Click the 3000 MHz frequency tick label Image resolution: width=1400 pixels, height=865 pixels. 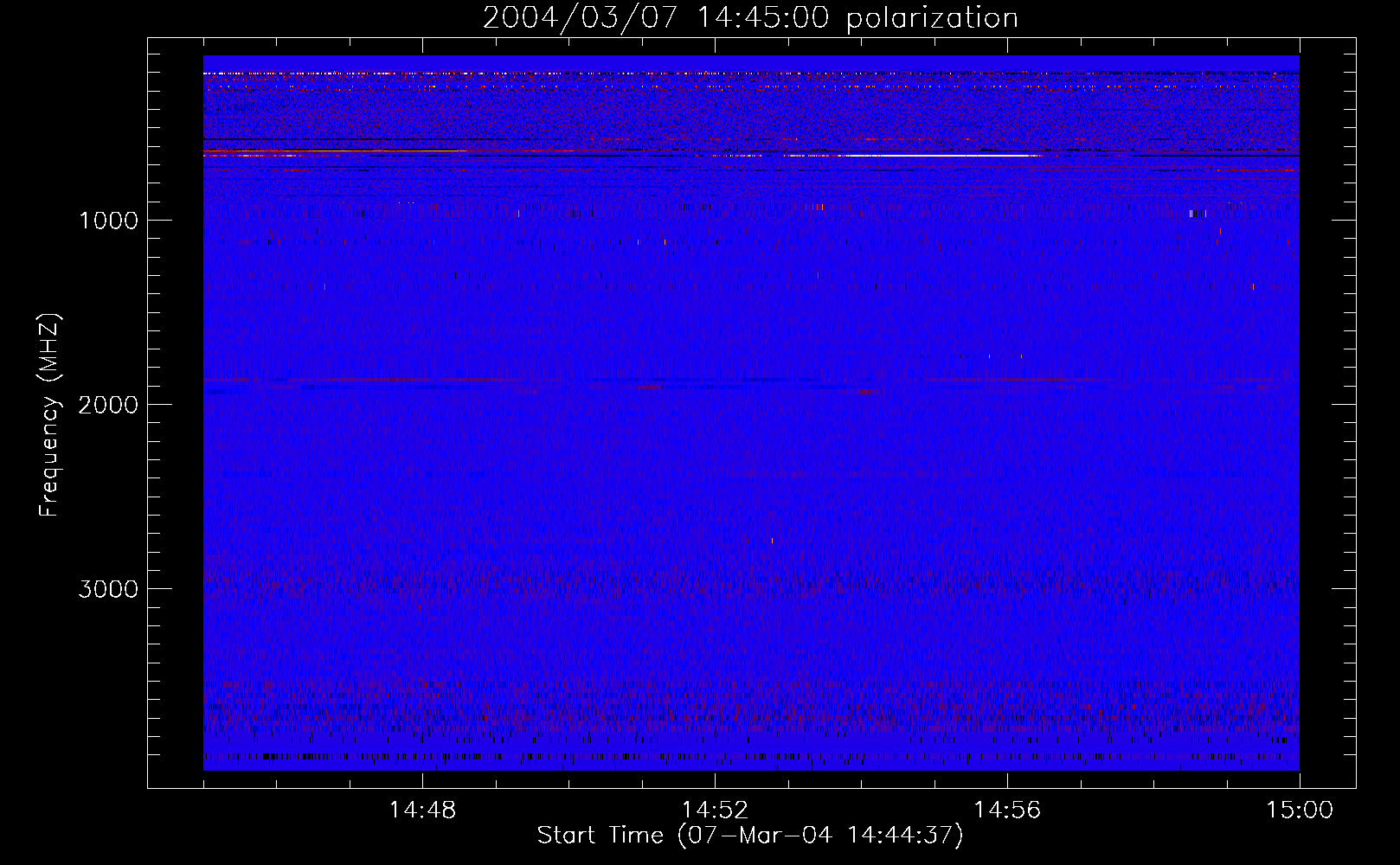[x=108, y=589]
